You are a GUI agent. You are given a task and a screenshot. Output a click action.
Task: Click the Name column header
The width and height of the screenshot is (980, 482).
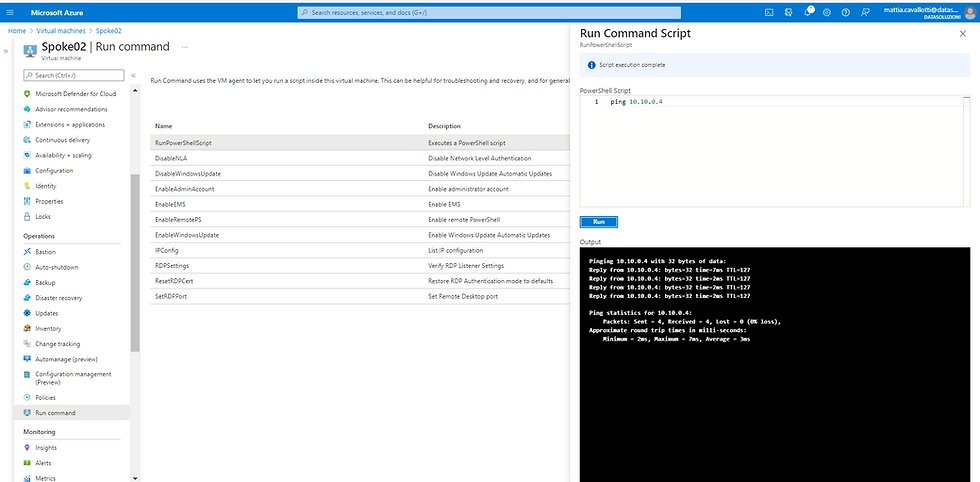[163, 126]
